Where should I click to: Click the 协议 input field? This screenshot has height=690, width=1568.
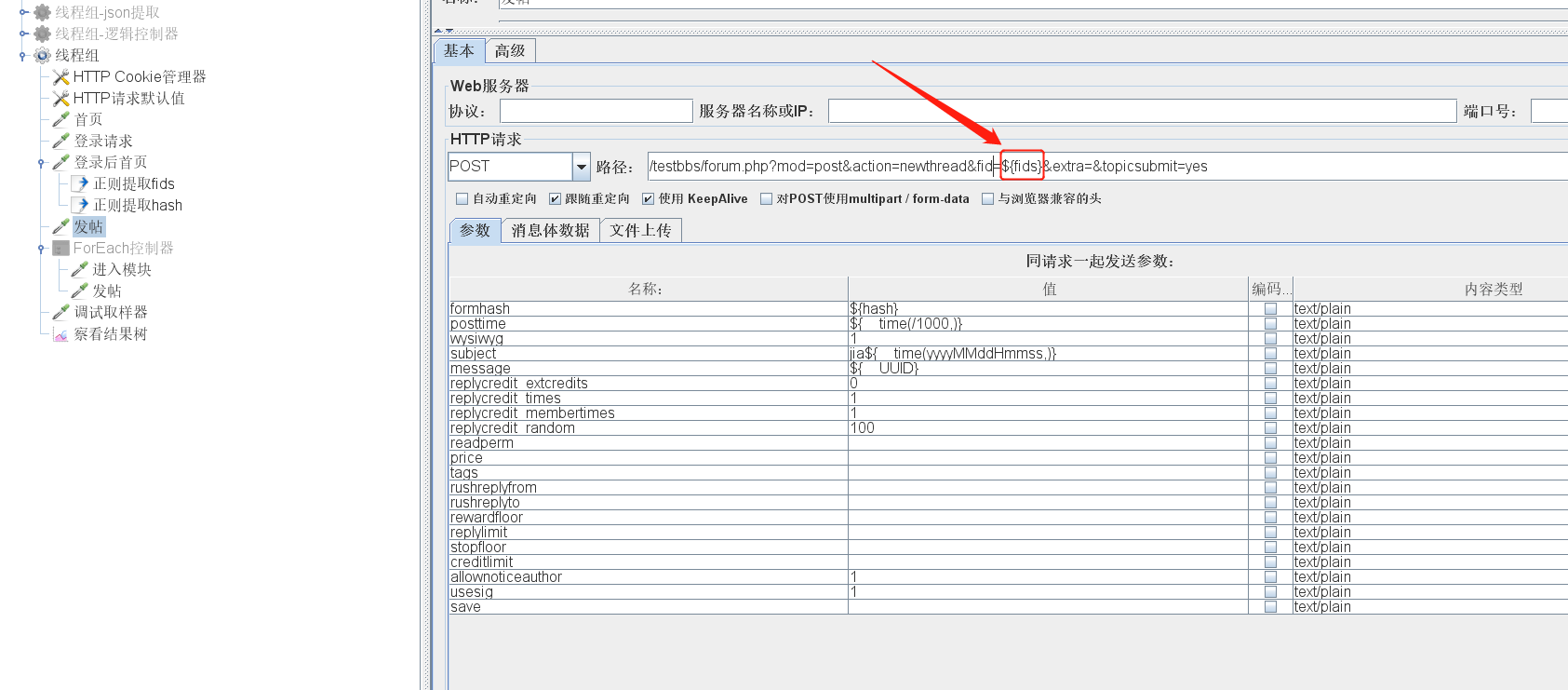[596, 111]
